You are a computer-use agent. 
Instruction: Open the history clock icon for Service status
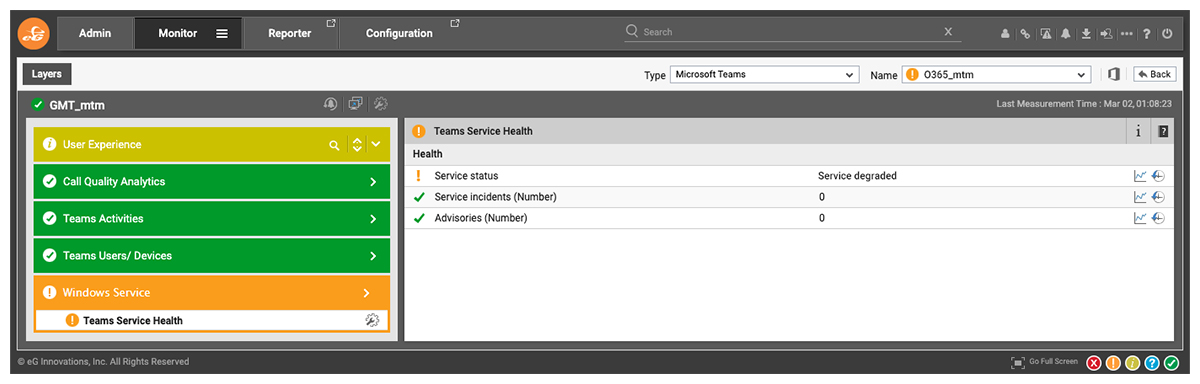[x=1158, y=175]
